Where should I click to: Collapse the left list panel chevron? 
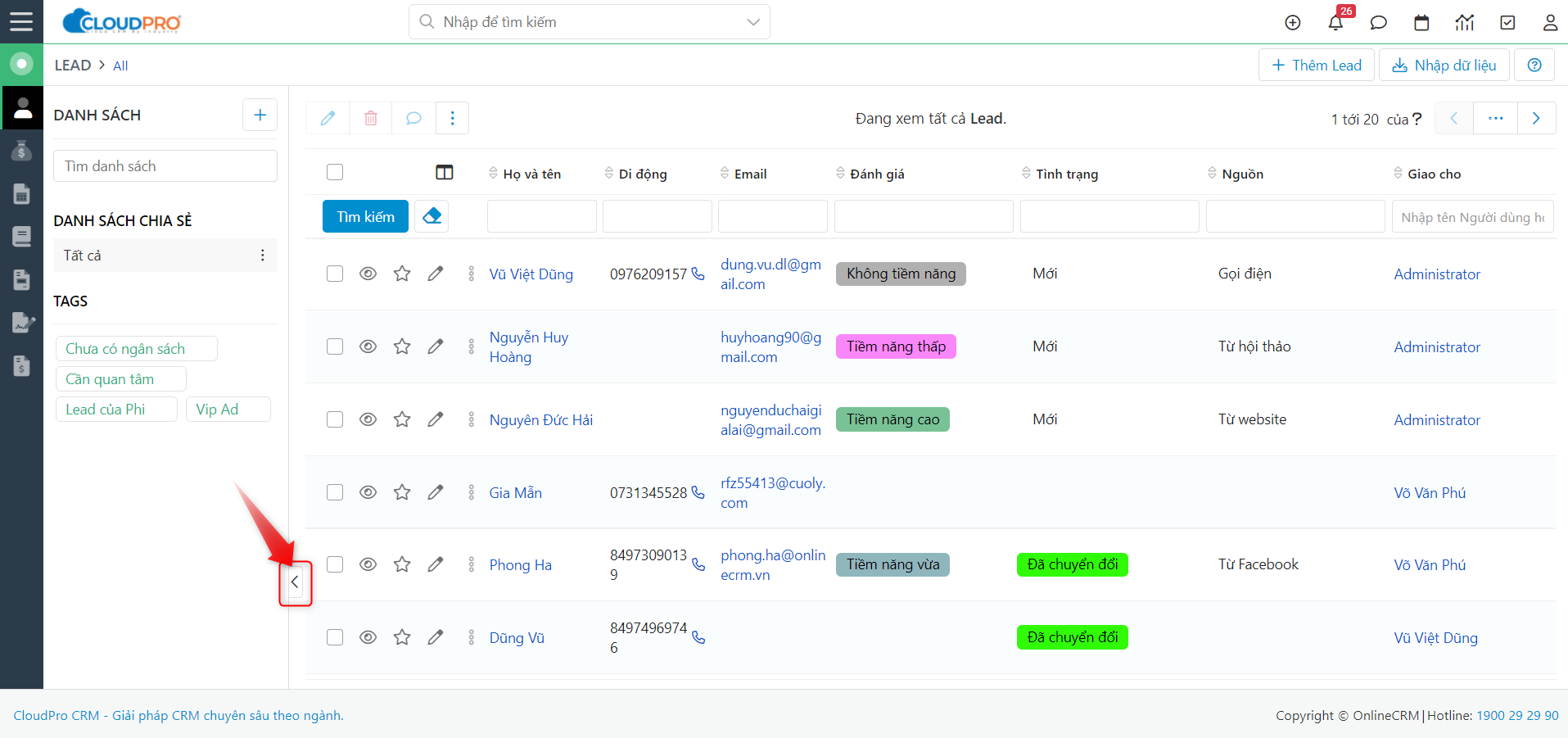(x=295, y=582)
